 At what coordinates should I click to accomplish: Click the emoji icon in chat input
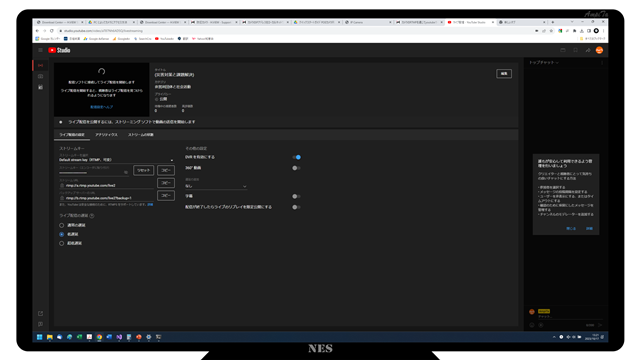[532, 325]
